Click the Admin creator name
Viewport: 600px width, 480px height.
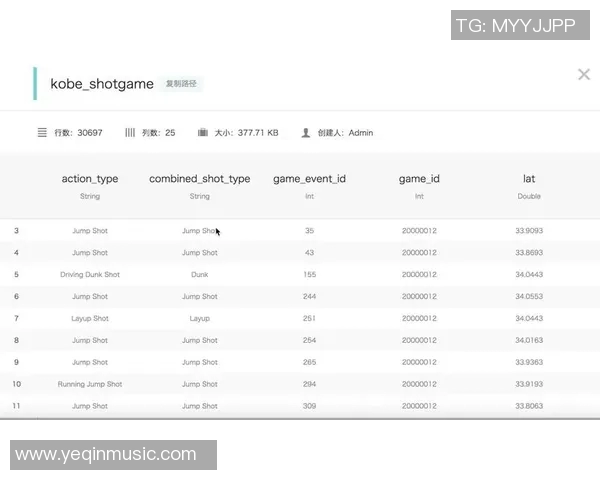click(360, 132)
